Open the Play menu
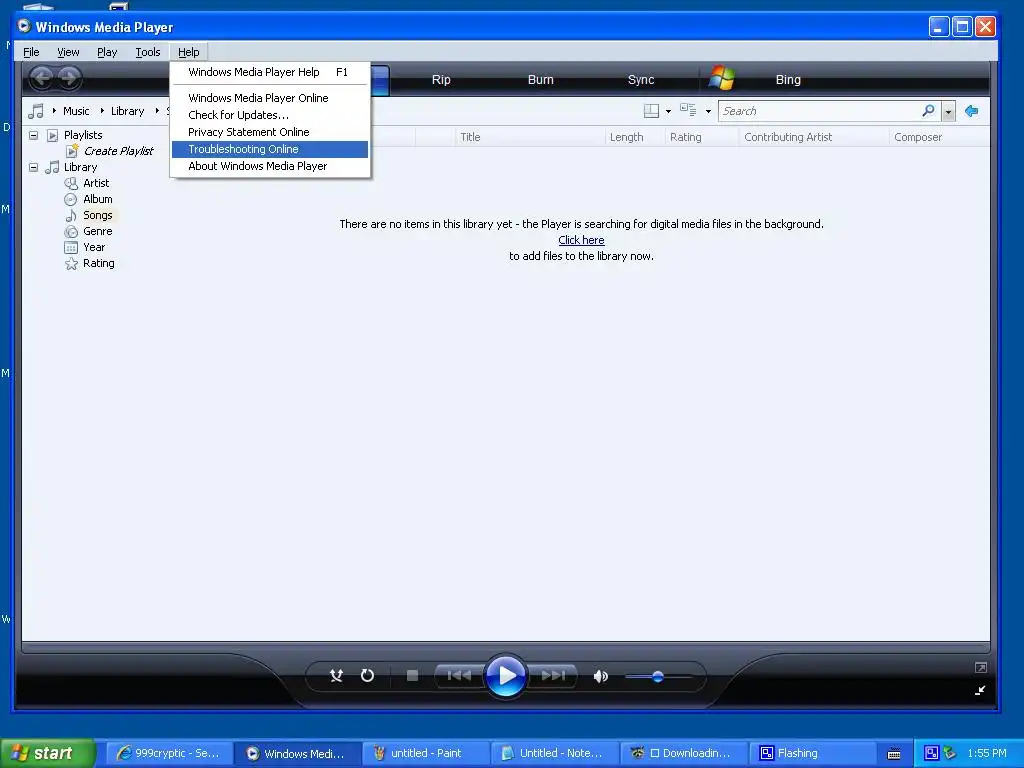Screen dimensions: 1024x768 [107, 52]
